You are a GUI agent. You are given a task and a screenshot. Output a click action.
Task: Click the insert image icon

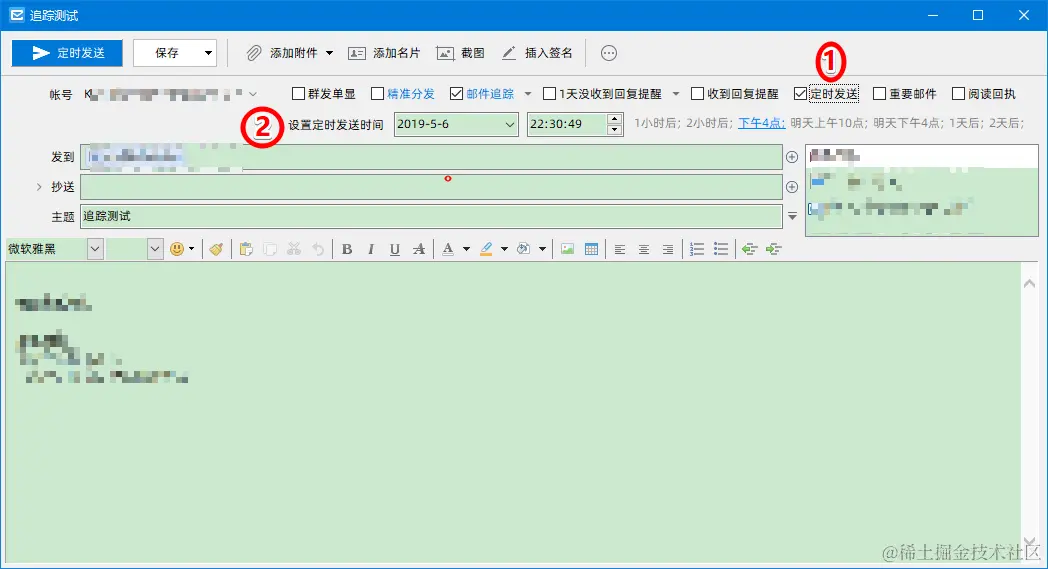(567, 249)
